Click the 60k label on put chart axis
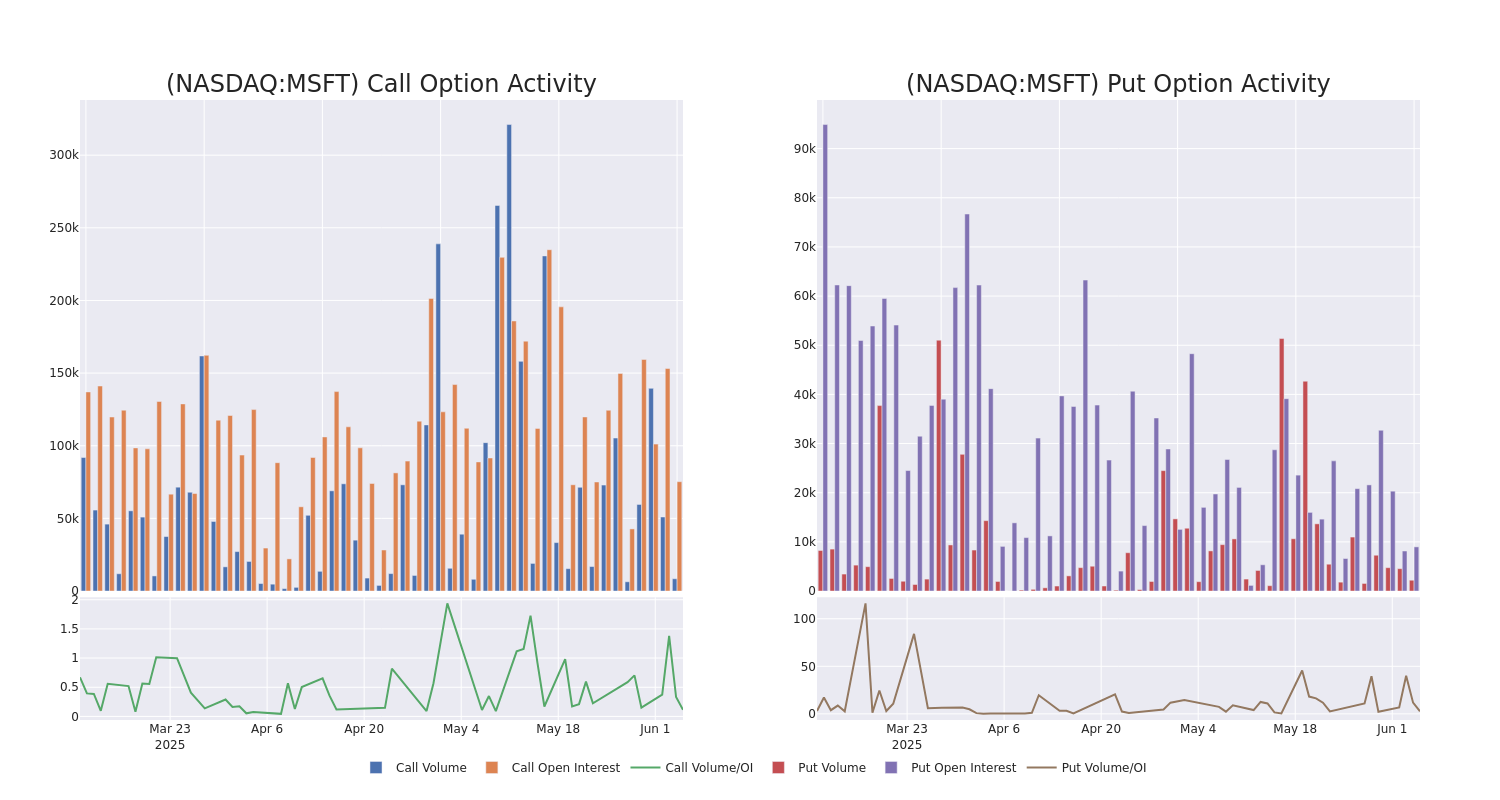 805,296
